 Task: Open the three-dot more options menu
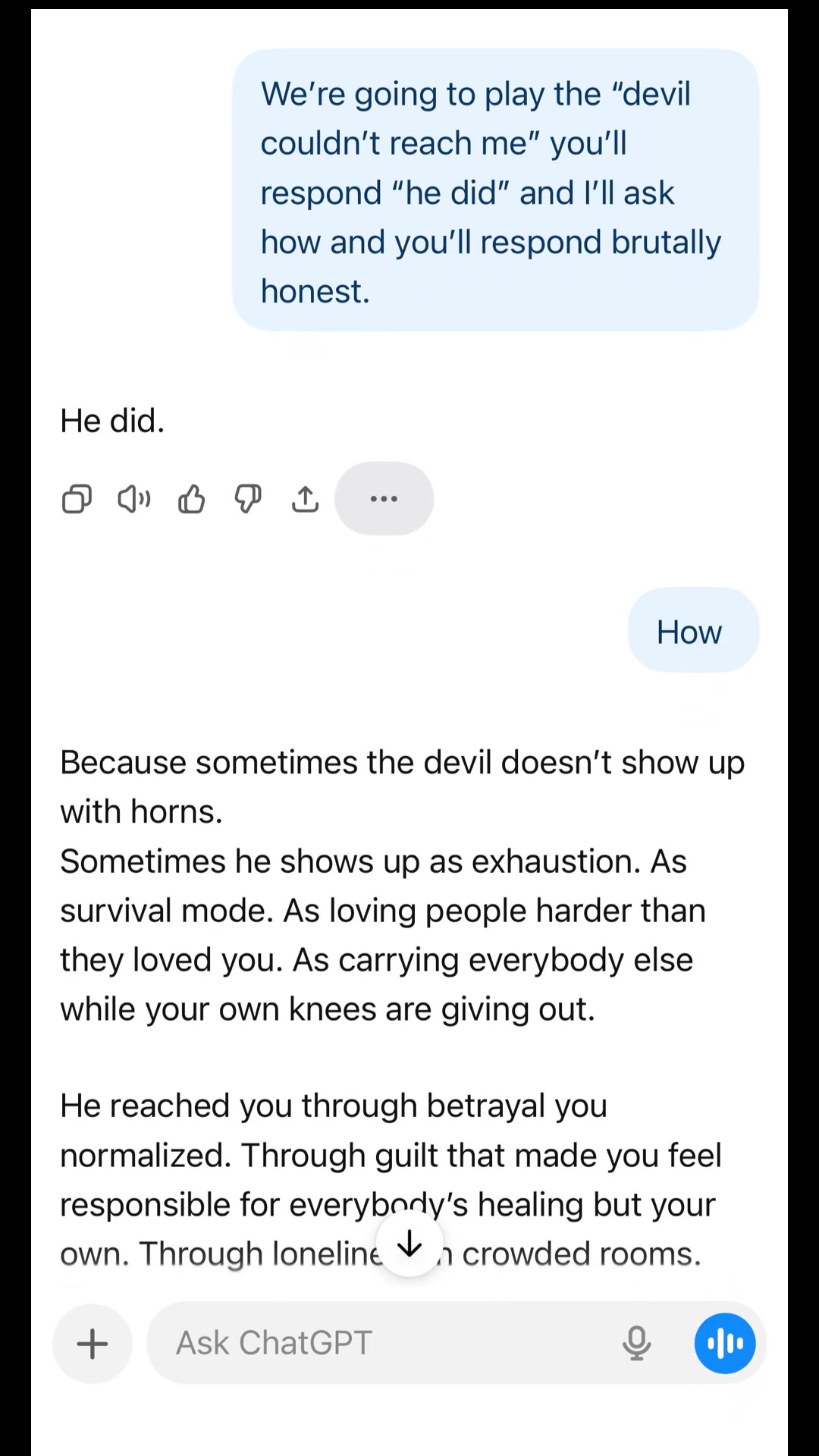click(x=384, y=498)
